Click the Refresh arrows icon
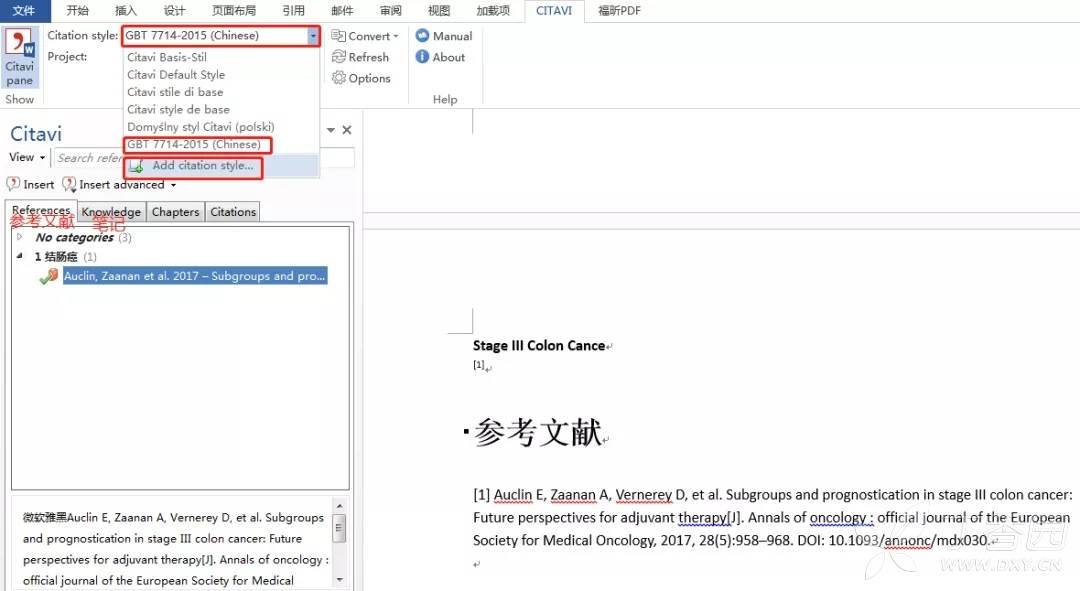 tap(338, 57)
